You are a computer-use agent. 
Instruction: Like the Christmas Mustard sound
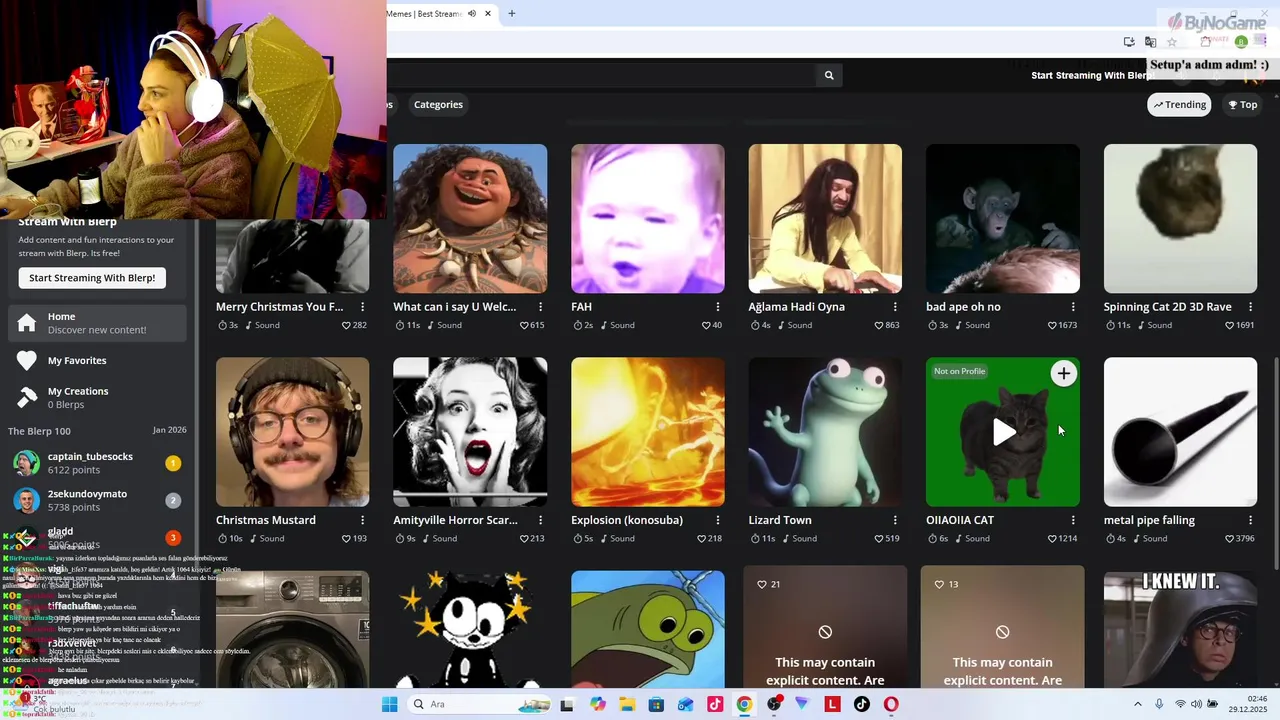click(347, 539)
